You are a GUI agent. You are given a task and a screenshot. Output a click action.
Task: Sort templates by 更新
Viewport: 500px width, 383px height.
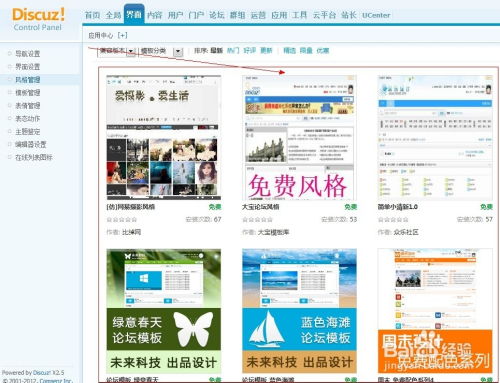[266, 51]
